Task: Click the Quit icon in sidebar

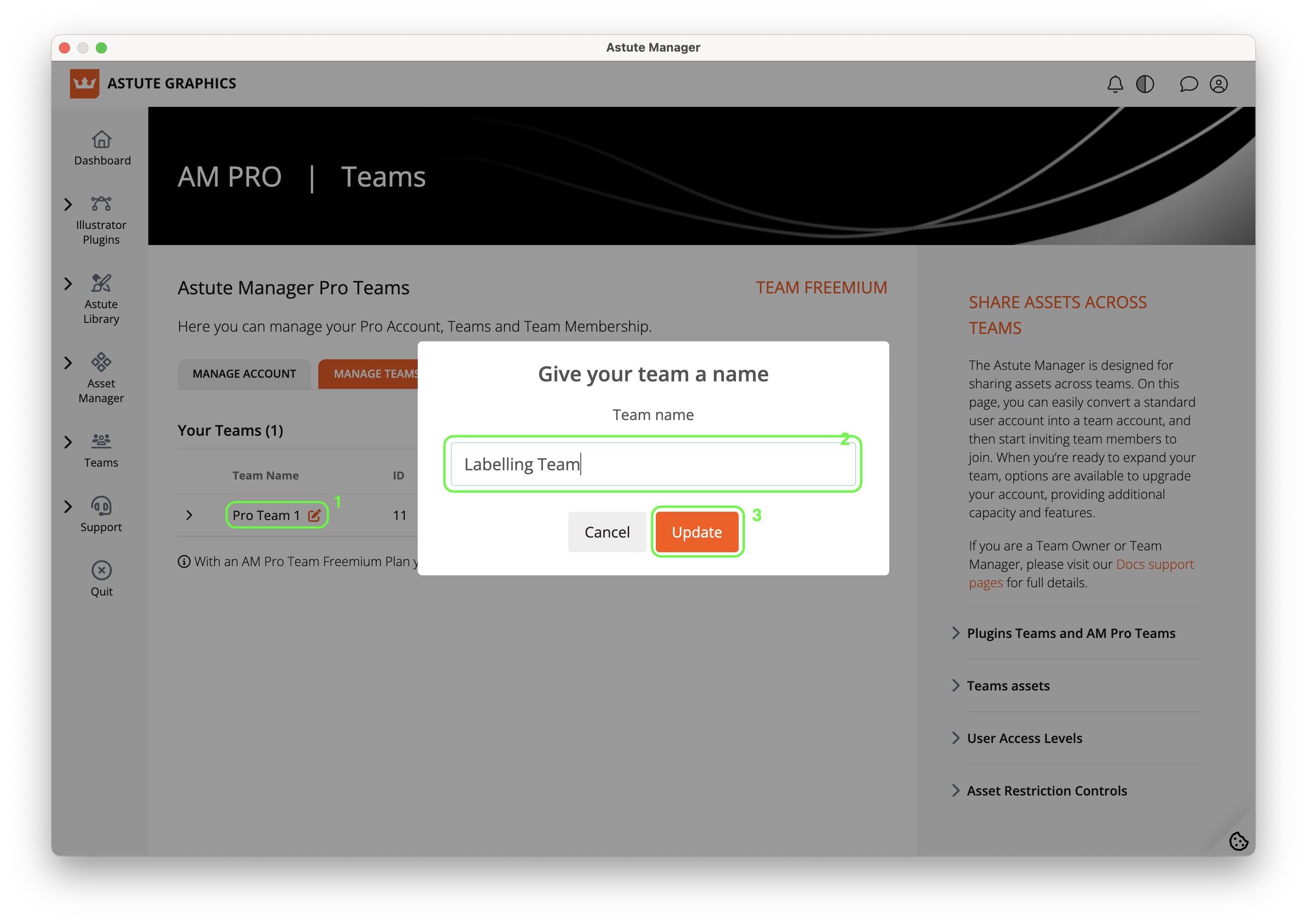Action: pyautogui.click(x=101, y=570)
